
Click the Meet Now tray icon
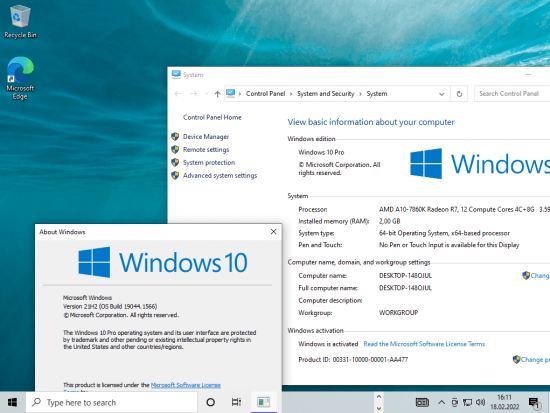pyautogui.click(x=455, y=402)
